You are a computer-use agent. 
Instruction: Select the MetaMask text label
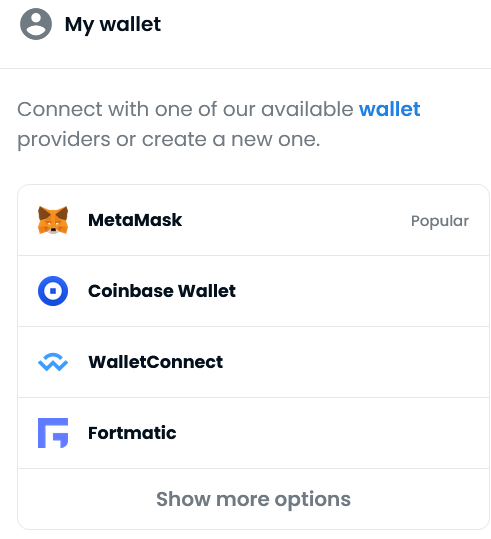(135, 220)
